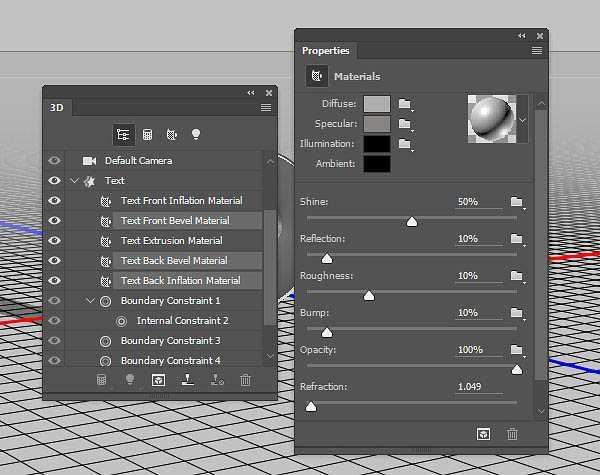The height and width of the screenshot is (475, 600).
Task: Open the Diffuse texture folder icon
Action: 405,103
